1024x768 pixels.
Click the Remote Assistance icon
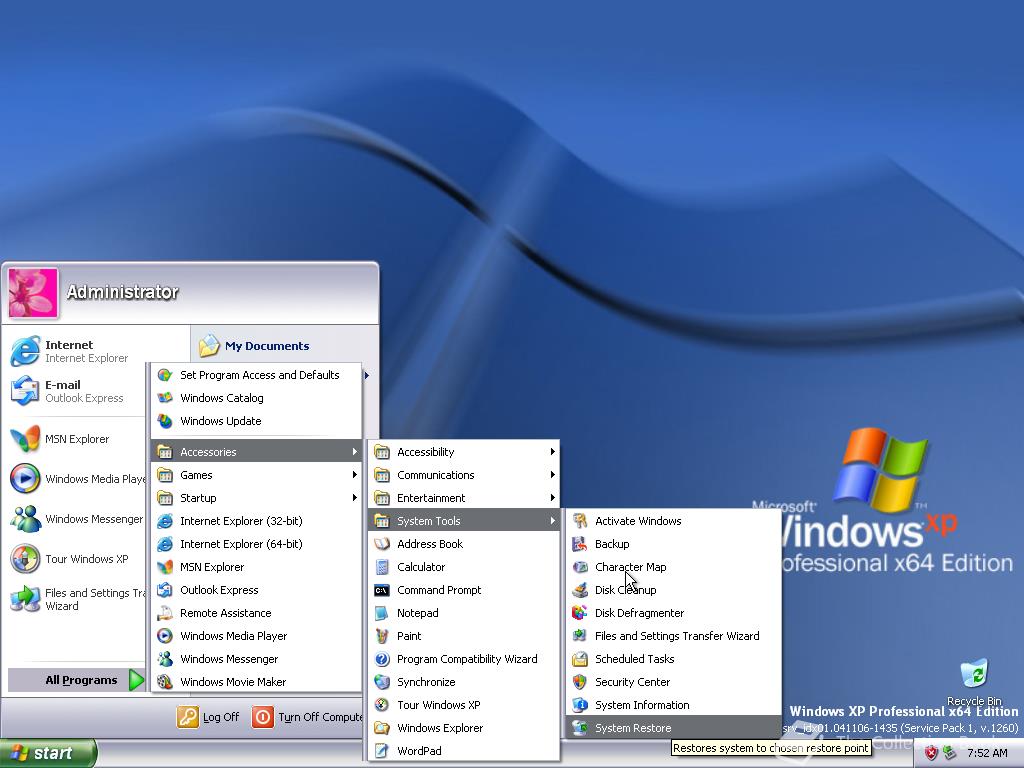pyautogui.click(x=165, y=613)
